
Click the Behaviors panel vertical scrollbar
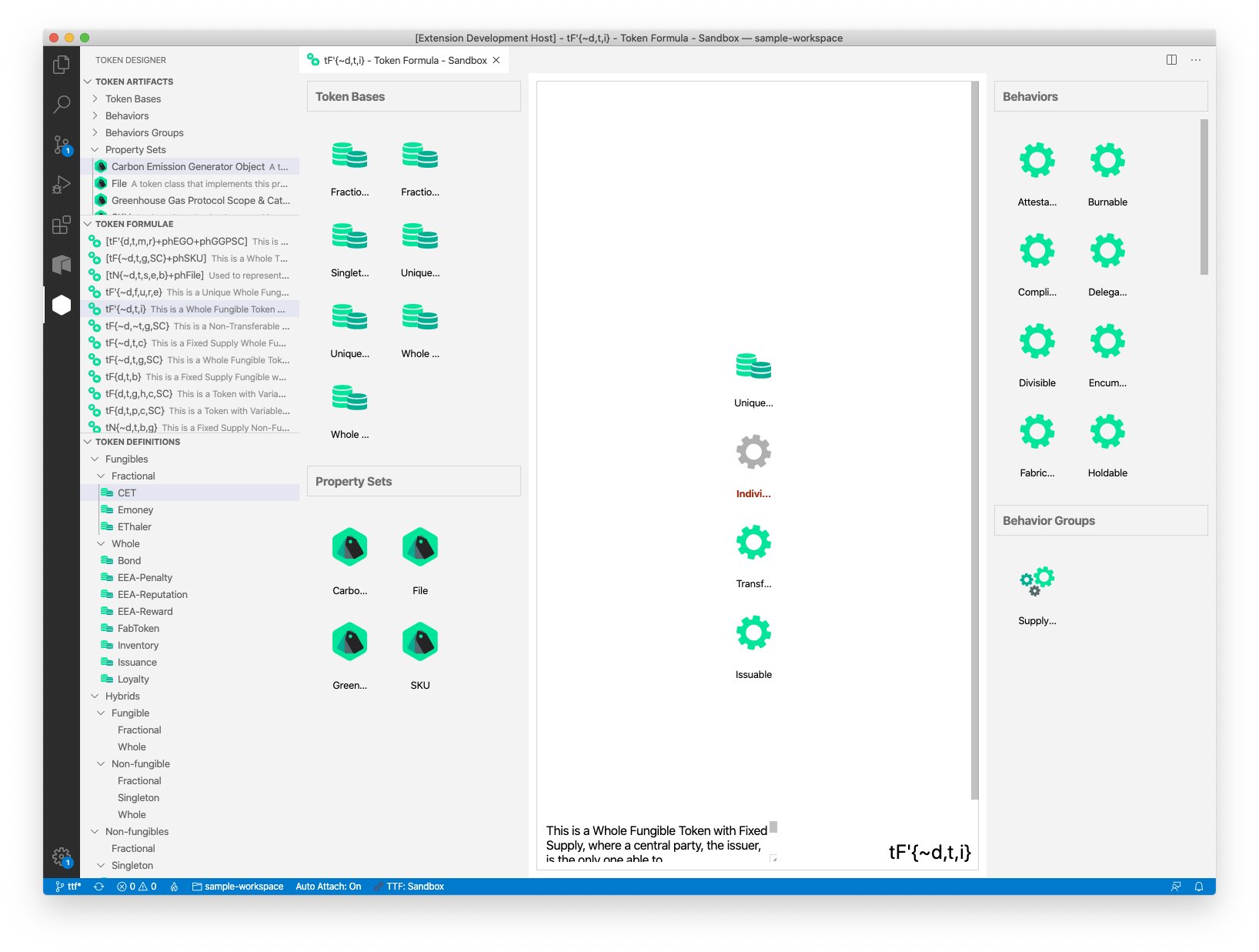(1204, 197)
